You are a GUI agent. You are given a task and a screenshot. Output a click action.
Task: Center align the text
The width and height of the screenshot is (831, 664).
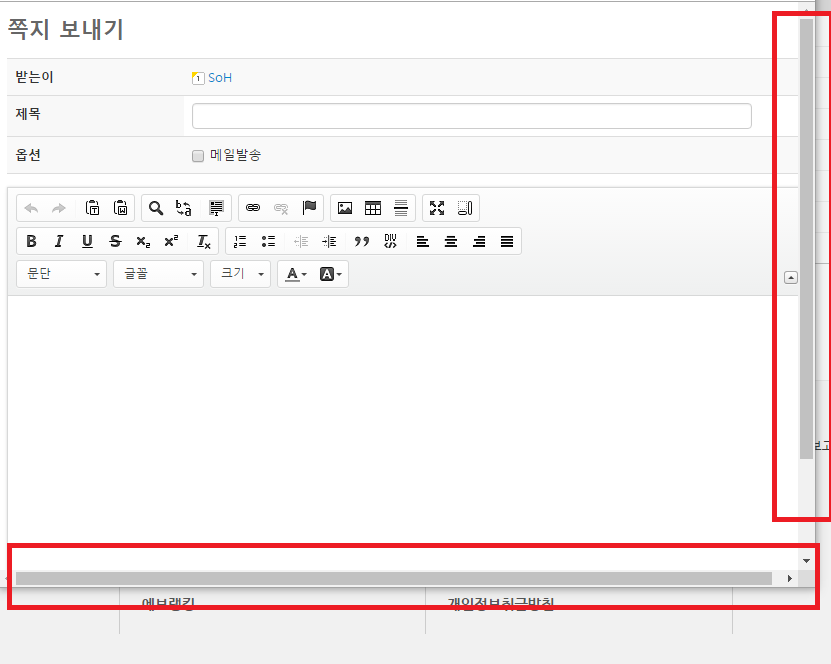point(451,241)
